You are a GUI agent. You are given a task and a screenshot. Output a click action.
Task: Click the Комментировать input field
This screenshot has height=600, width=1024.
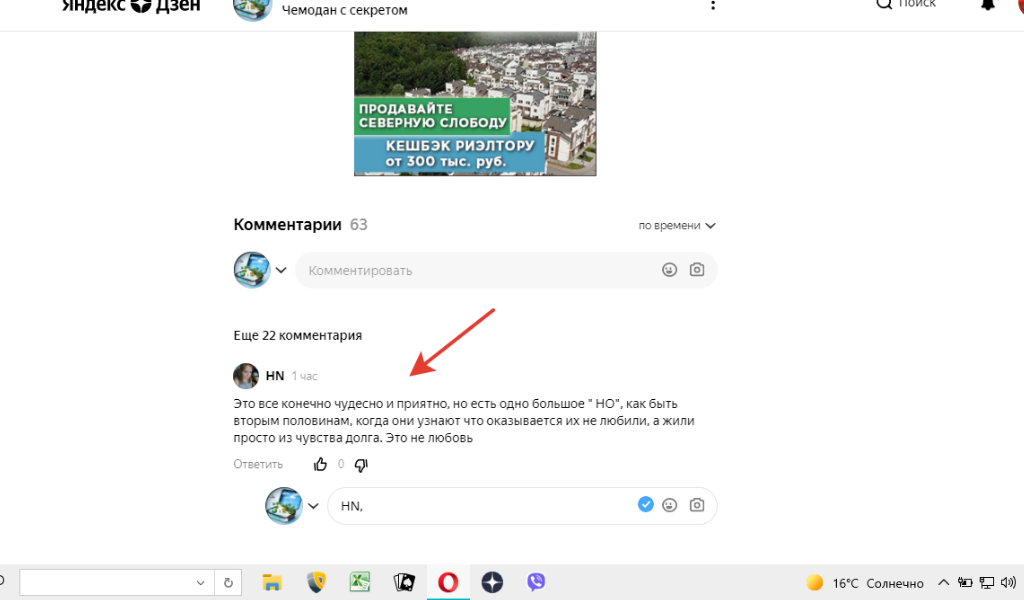click(506, 270)
